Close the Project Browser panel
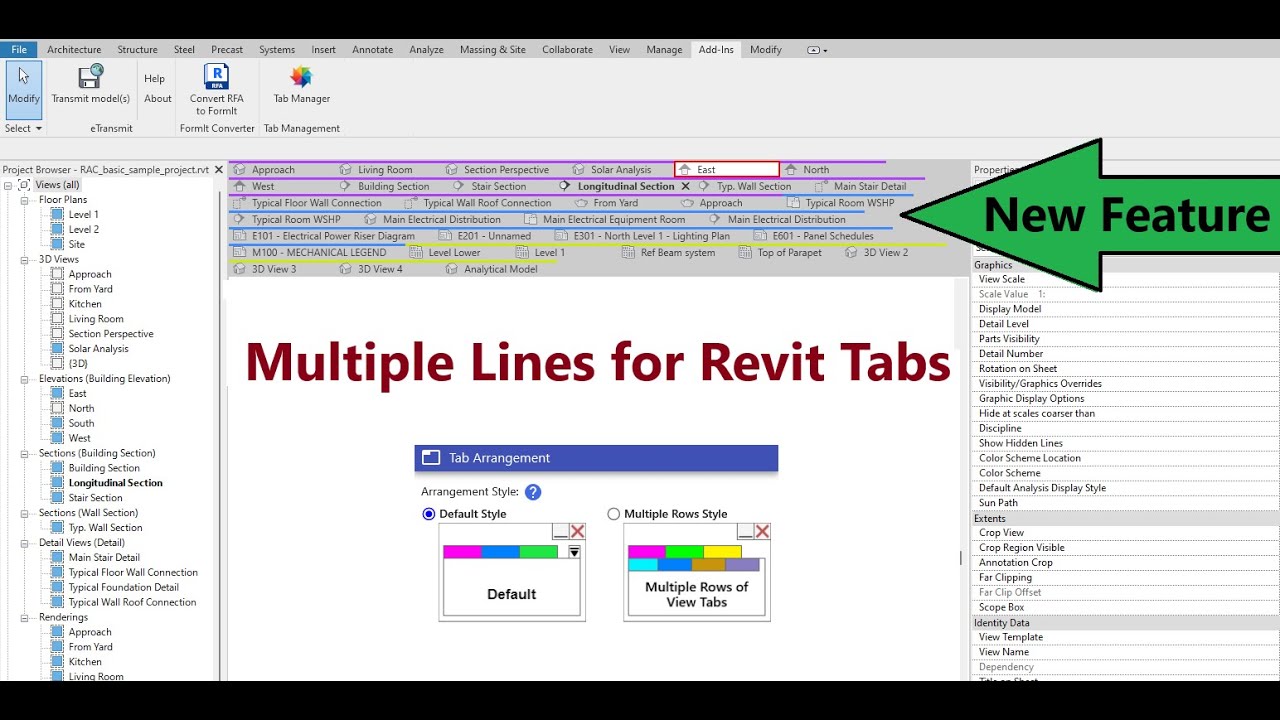The height and width of the screenshot is (720, 1280). [219, 170]
